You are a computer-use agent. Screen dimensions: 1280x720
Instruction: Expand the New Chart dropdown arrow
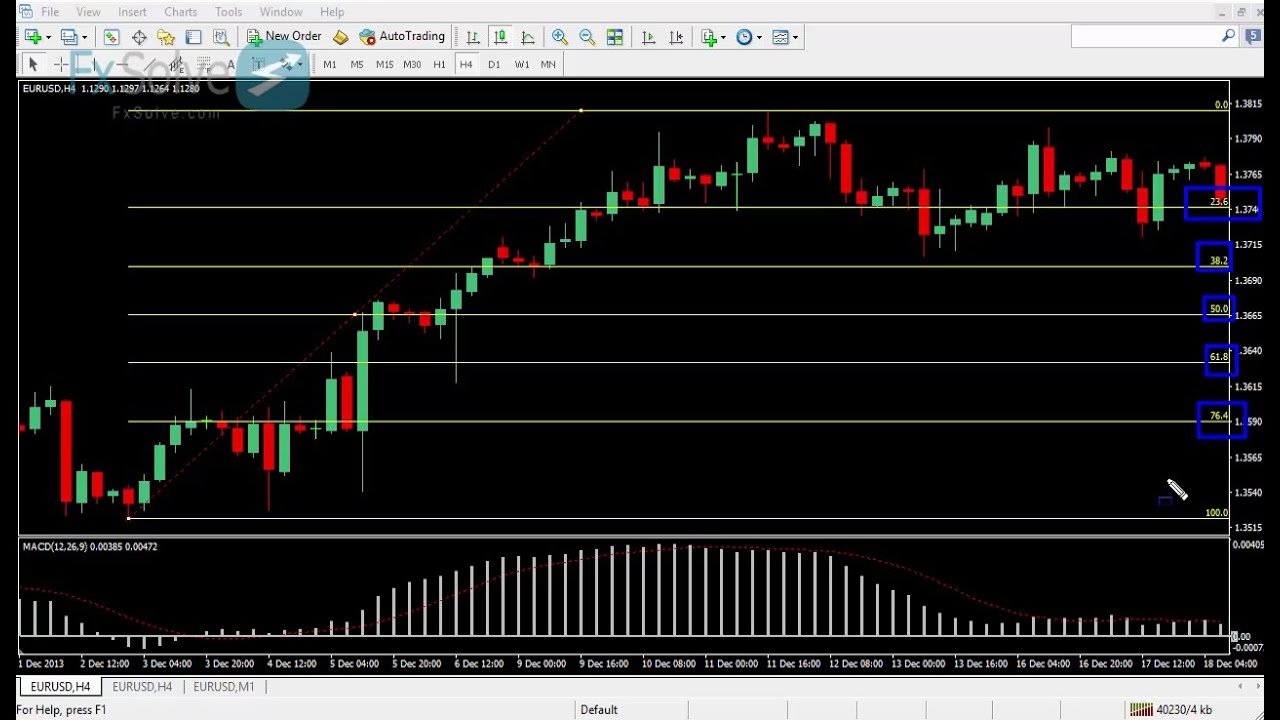click(x=48, y=37)
